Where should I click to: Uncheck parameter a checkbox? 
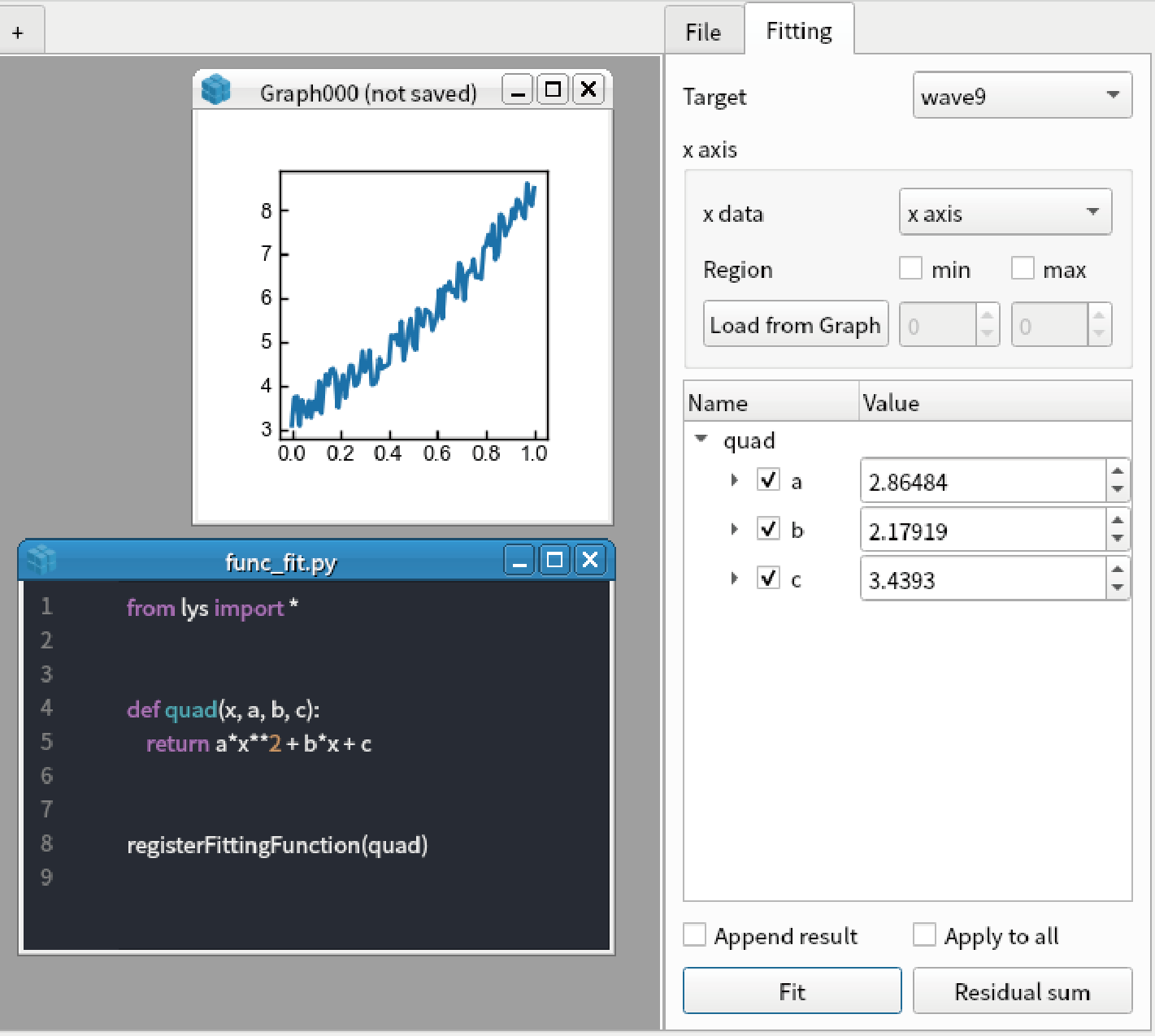coord(768,479)
